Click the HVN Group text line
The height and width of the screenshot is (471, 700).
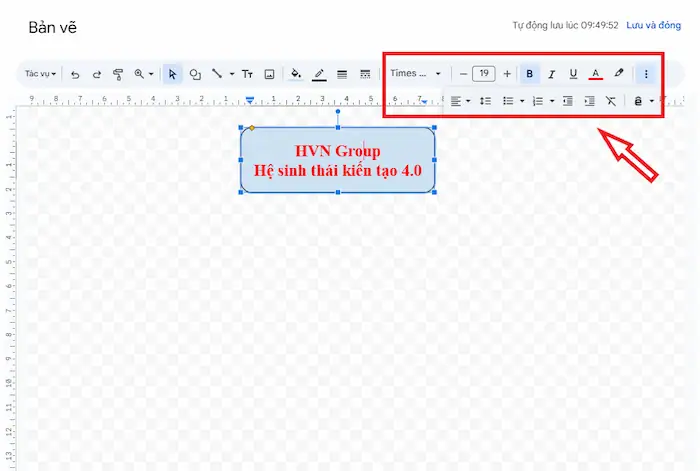click(338, 151)
